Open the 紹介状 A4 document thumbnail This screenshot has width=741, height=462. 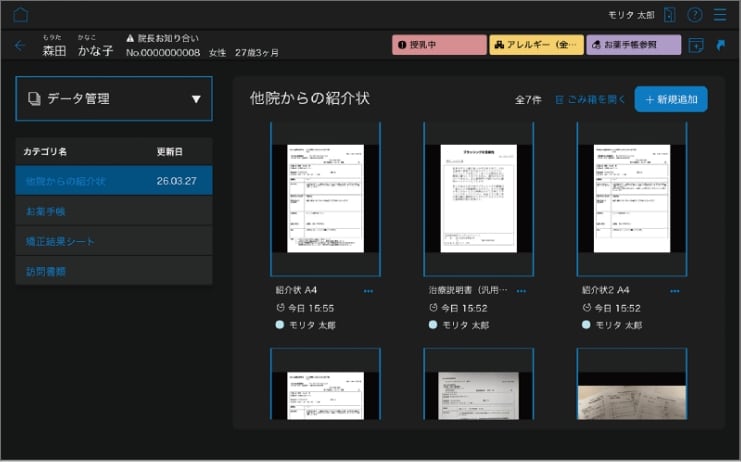click(326, 199)
